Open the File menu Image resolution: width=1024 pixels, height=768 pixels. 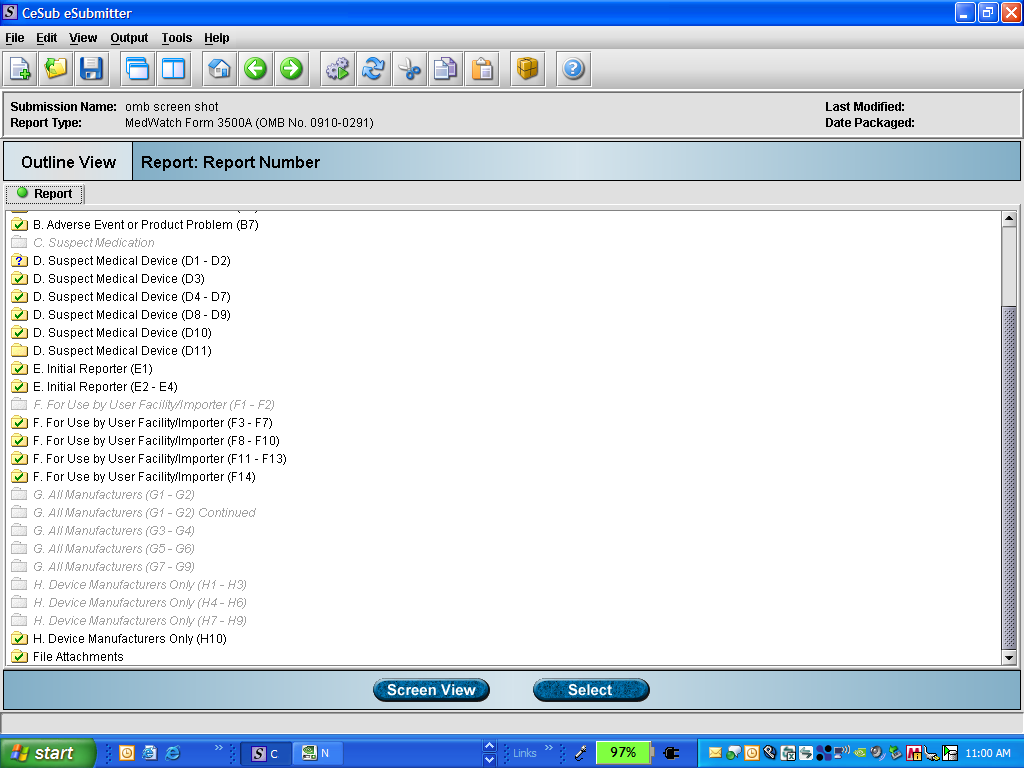14,38
